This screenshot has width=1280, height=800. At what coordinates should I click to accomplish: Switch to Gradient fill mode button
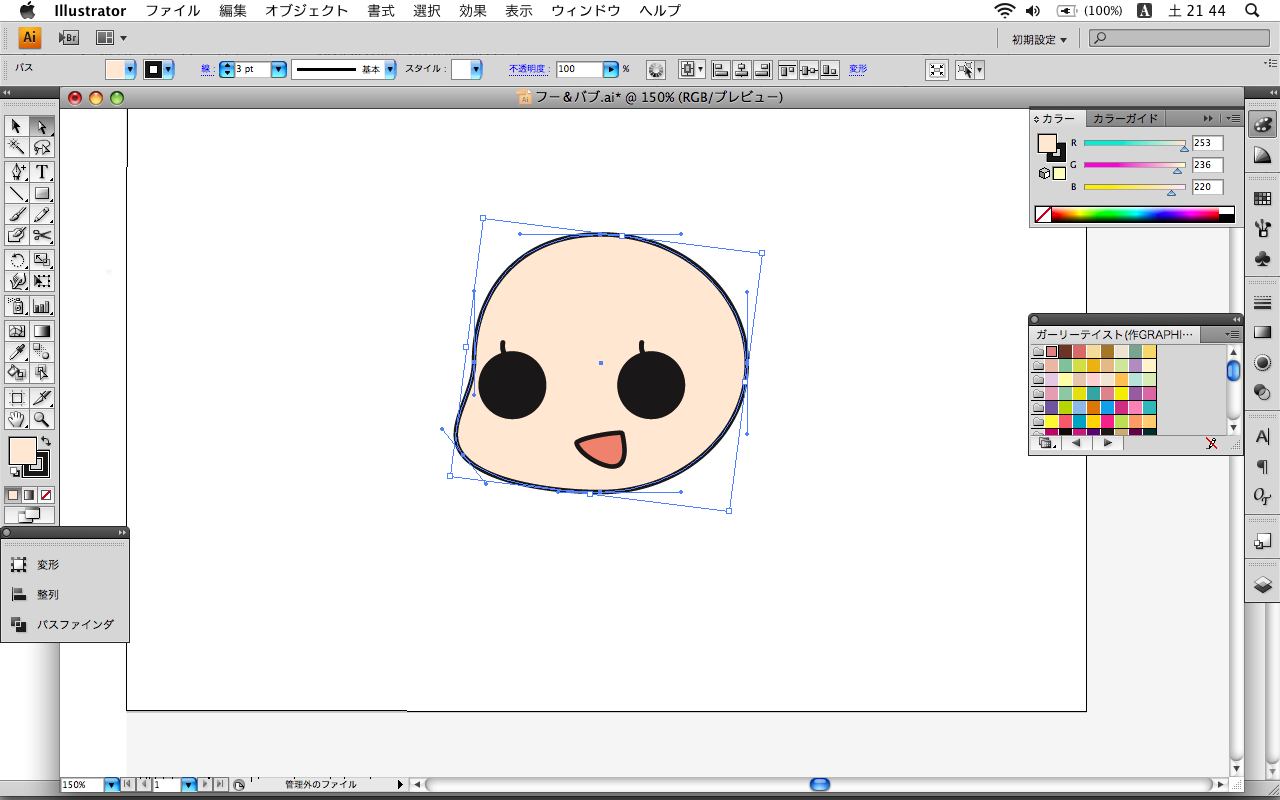(x=30, y=495)
